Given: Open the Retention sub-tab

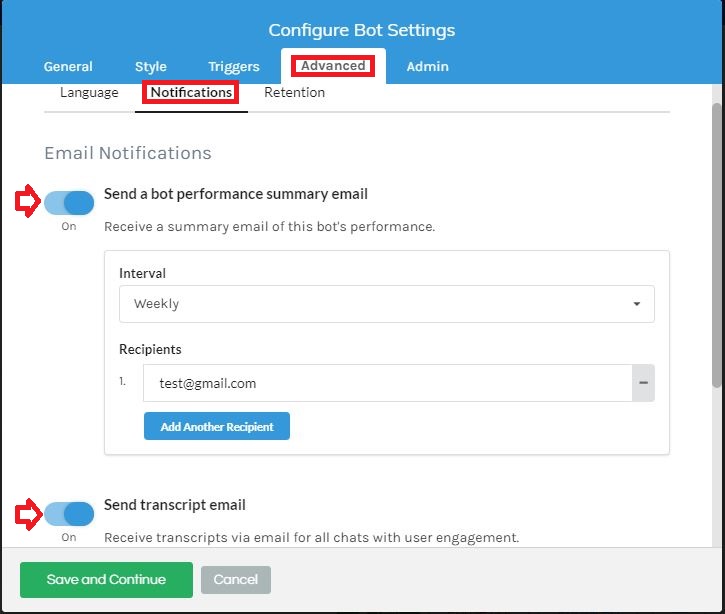Looking at the screenshot, I should tap(295, 92).
